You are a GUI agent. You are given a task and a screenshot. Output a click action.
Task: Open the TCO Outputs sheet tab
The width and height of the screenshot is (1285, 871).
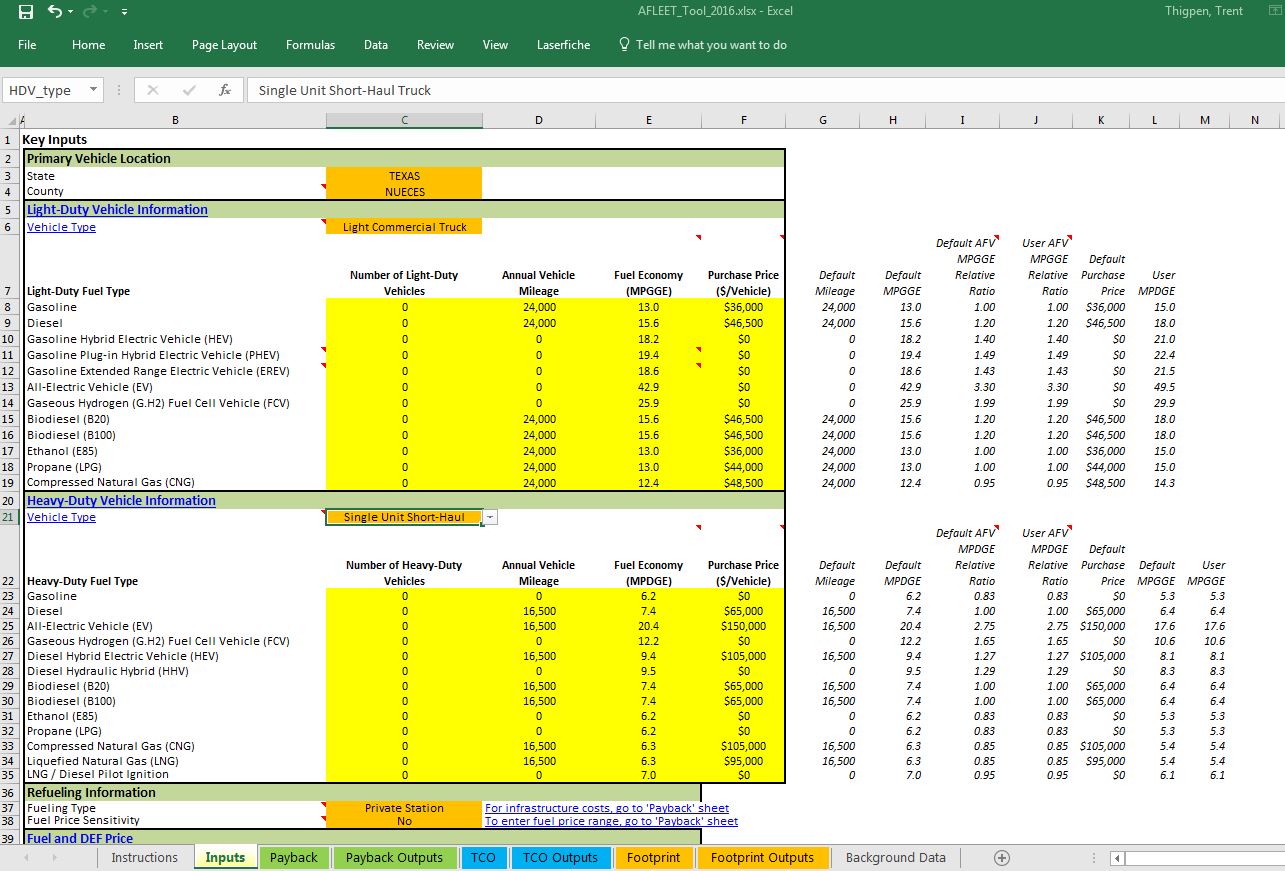coord(560,857)
